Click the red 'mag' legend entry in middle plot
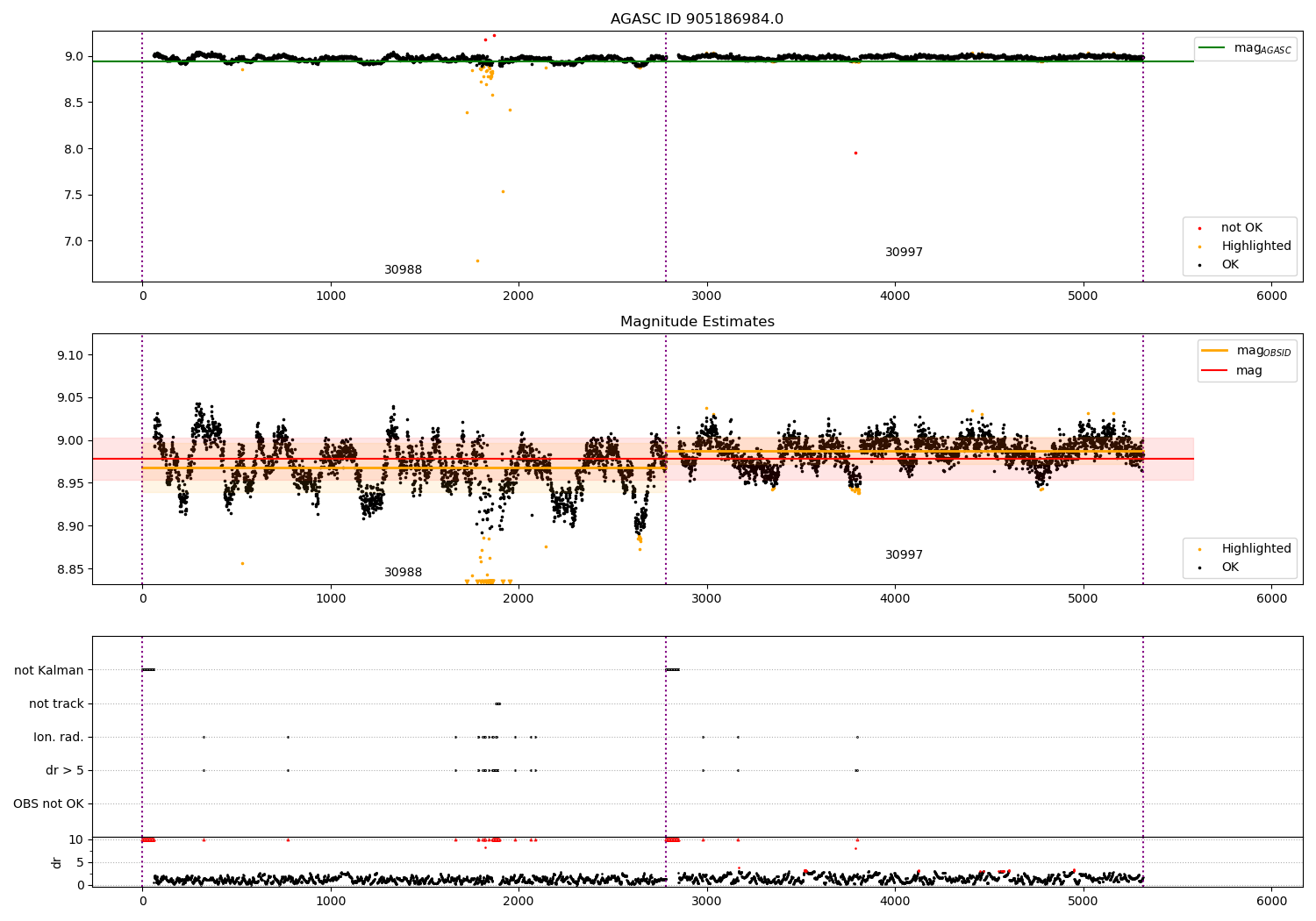 (1232, 371)
